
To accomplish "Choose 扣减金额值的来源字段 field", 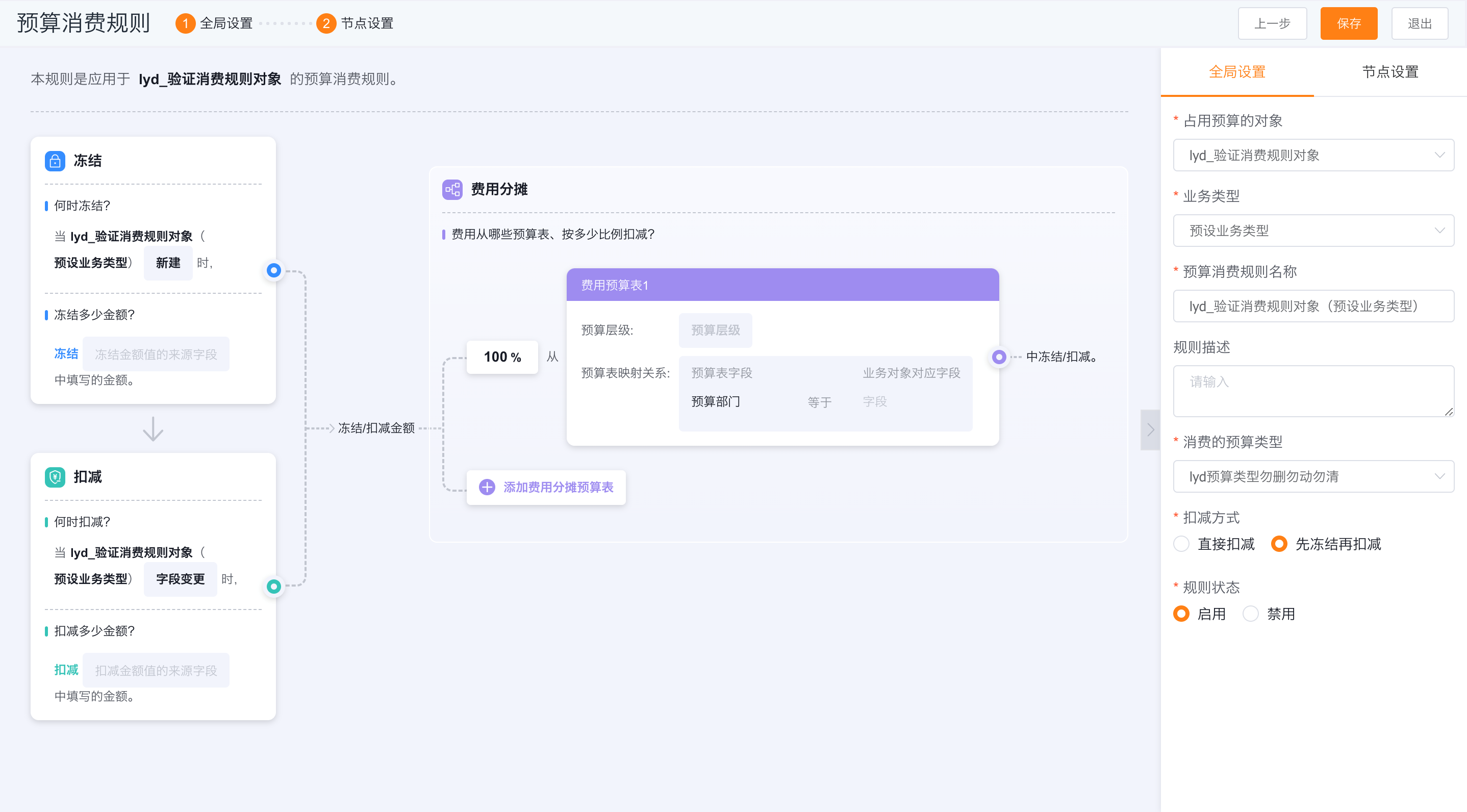I will (156, 670).
